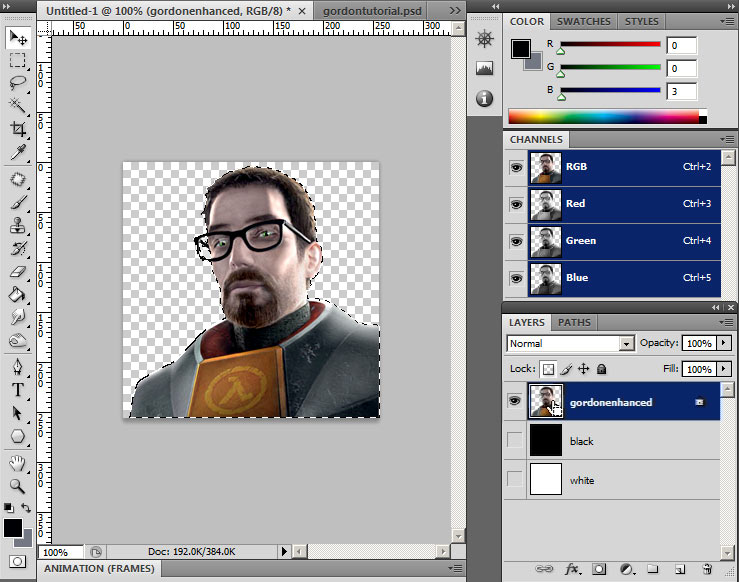
Task: Select the Move tool
Action: [18, 37]
